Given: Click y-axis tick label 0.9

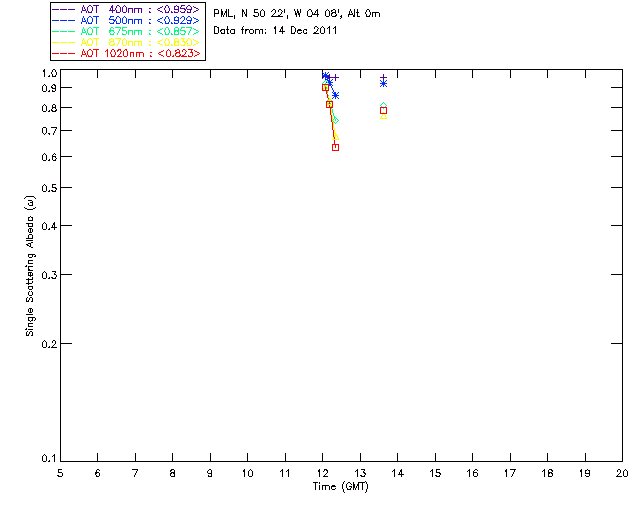Looking at the screenshot, I should click(49, 88).
